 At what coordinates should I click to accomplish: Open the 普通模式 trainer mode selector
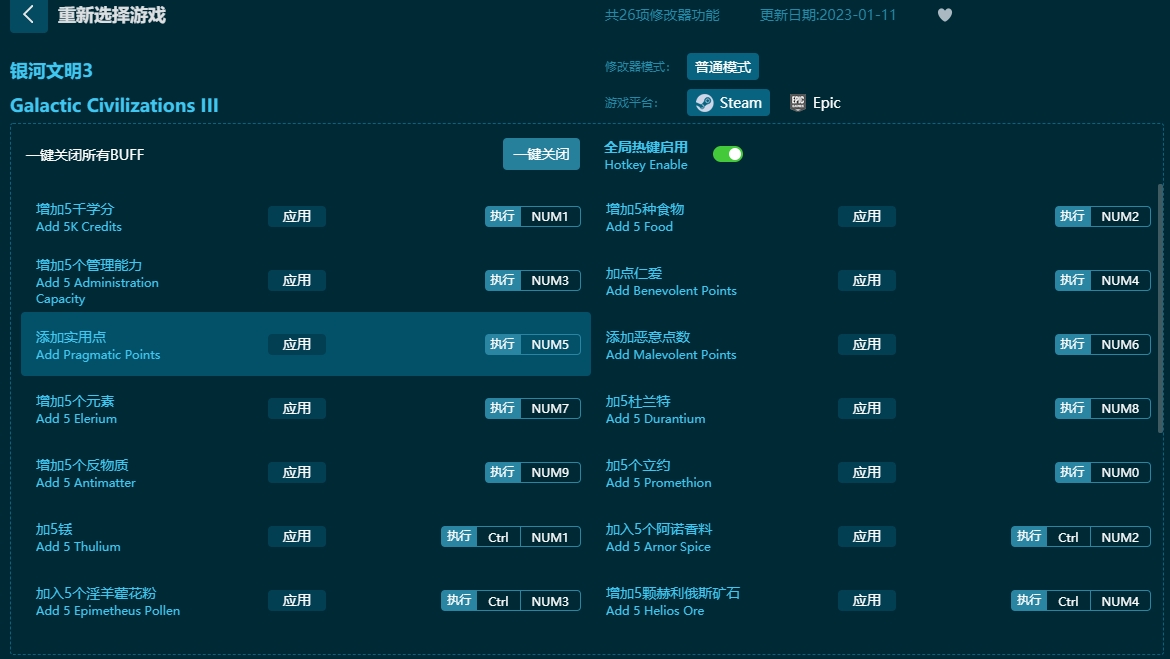tap(723, 66)
